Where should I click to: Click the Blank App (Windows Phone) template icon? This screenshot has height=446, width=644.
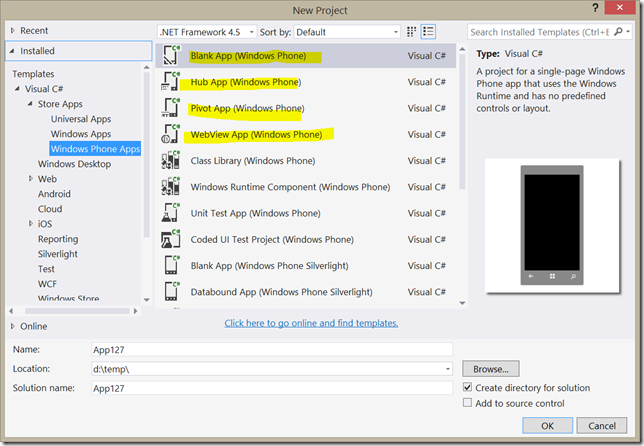(171, 55)
